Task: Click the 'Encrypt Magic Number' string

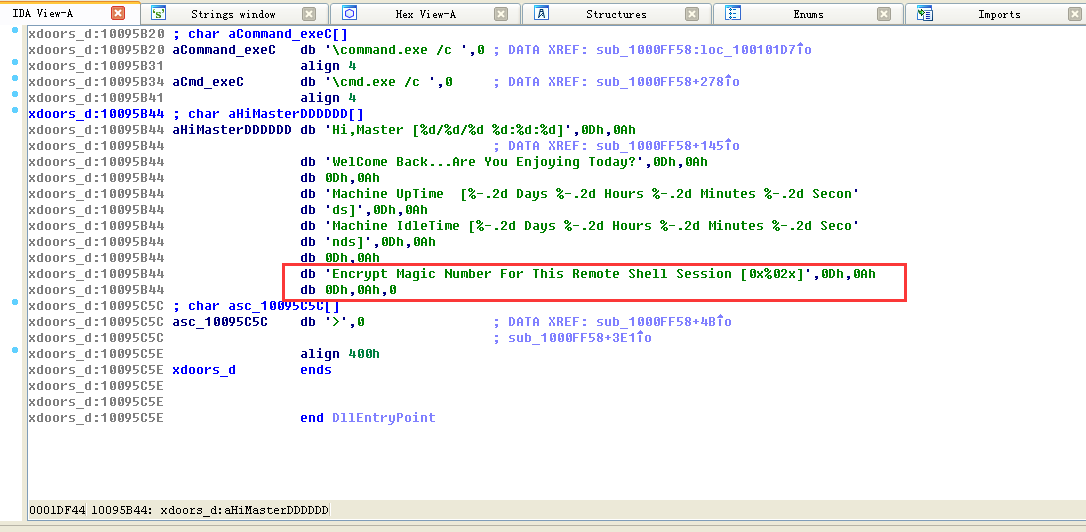Action: pos(568,274)
